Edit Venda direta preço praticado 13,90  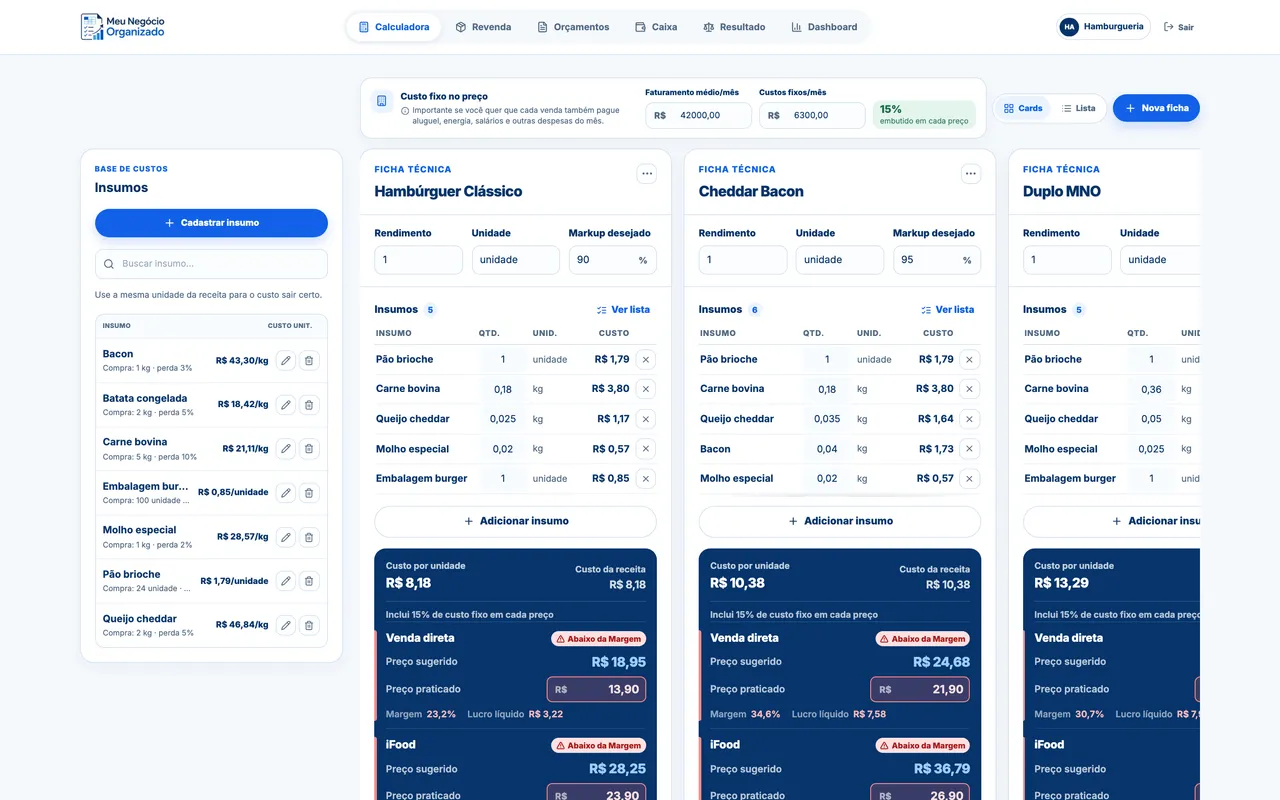pyautogui.click(x=596, y=690)
